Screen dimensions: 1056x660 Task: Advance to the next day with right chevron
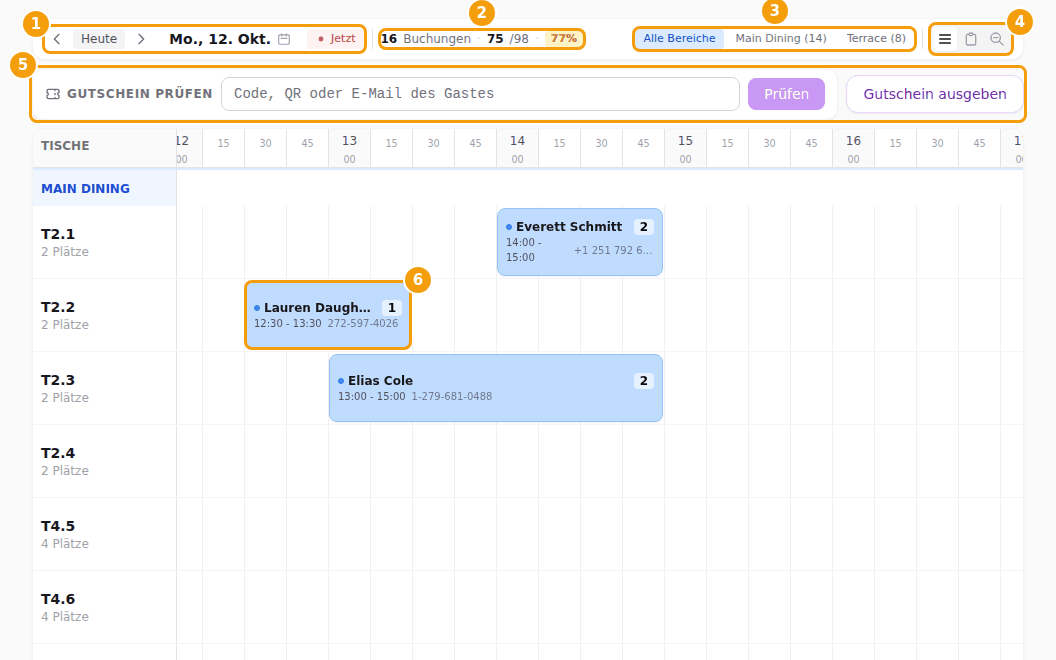[141, 39]
